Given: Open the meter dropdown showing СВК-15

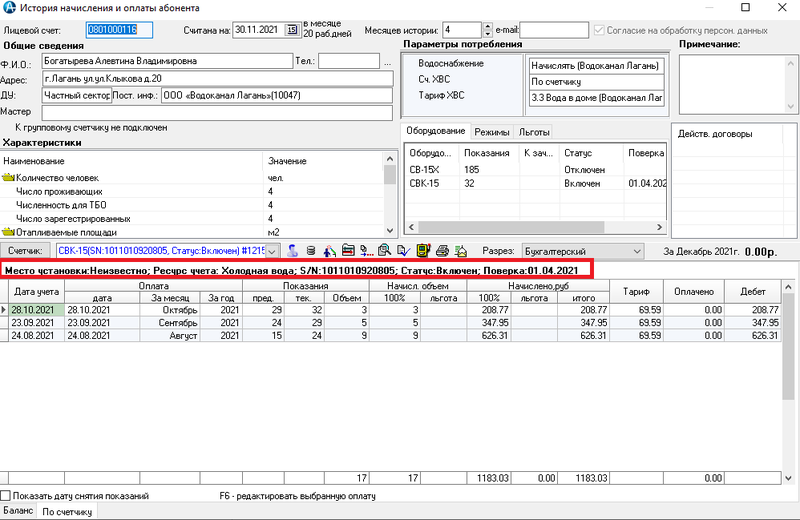Looking at the screenshot, I should click(x=273, y=251).
